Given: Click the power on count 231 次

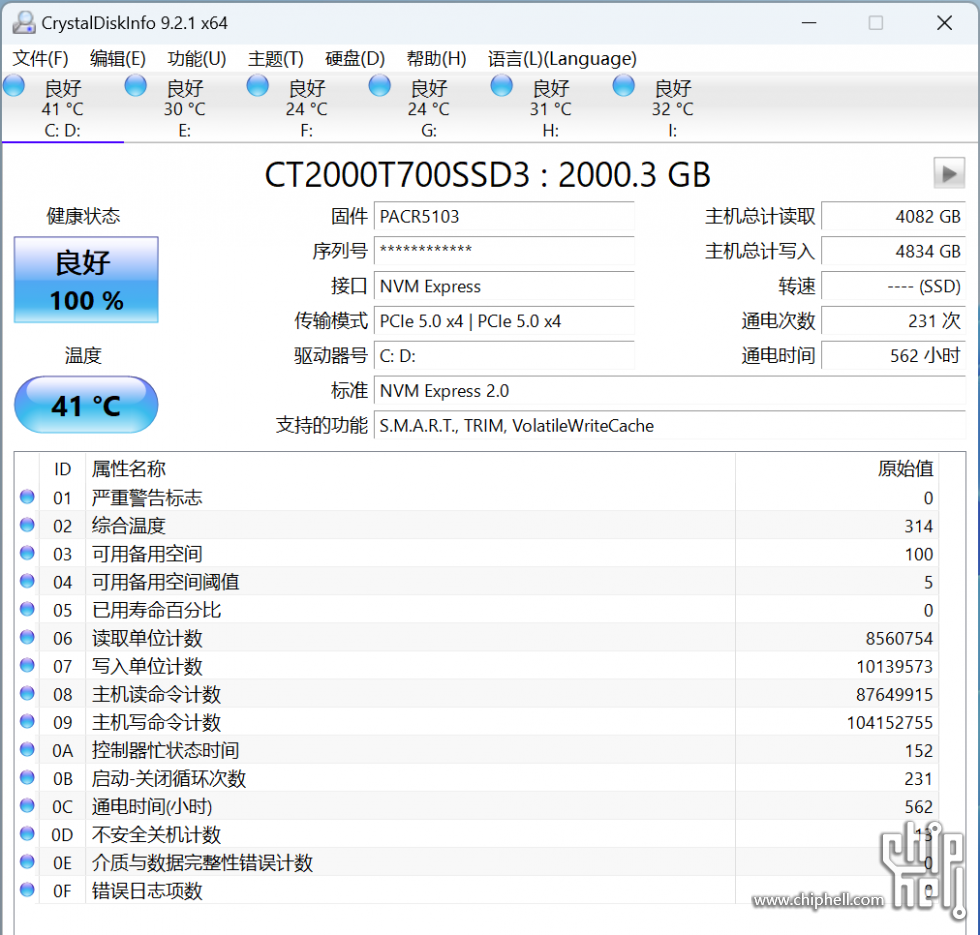Looking at the screenshot, I should pyautogui.click(x=894, y=321).
